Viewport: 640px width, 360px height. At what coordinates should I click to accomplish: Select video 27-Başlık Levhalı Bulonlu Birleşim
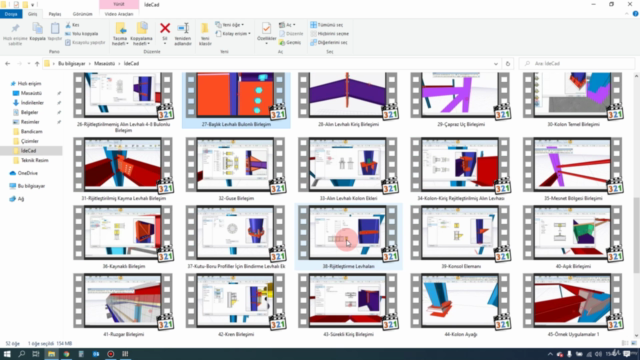[236, 100]
